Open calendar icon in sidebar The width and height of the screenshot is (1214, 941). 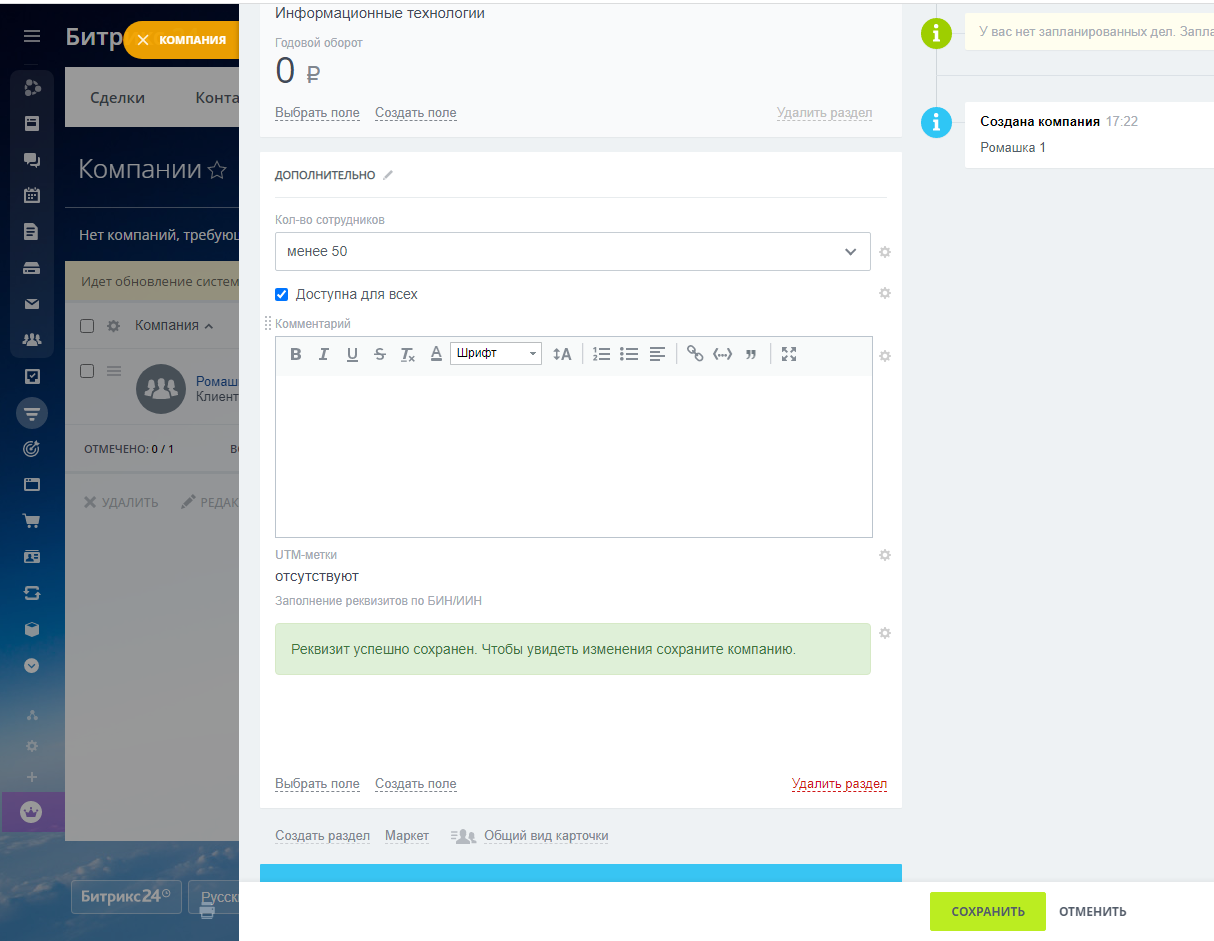pyautogui.click(x=32, y=196)
